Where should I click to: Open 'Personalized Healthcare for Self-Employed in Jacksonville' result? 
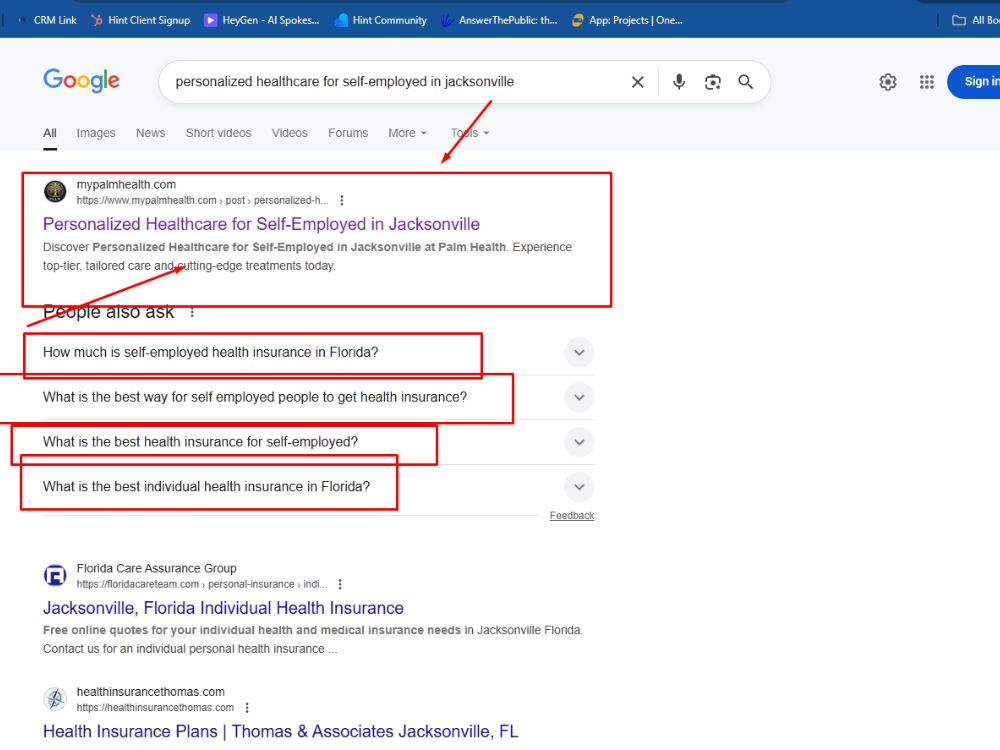pyautogui.click(x=261, y=224)
